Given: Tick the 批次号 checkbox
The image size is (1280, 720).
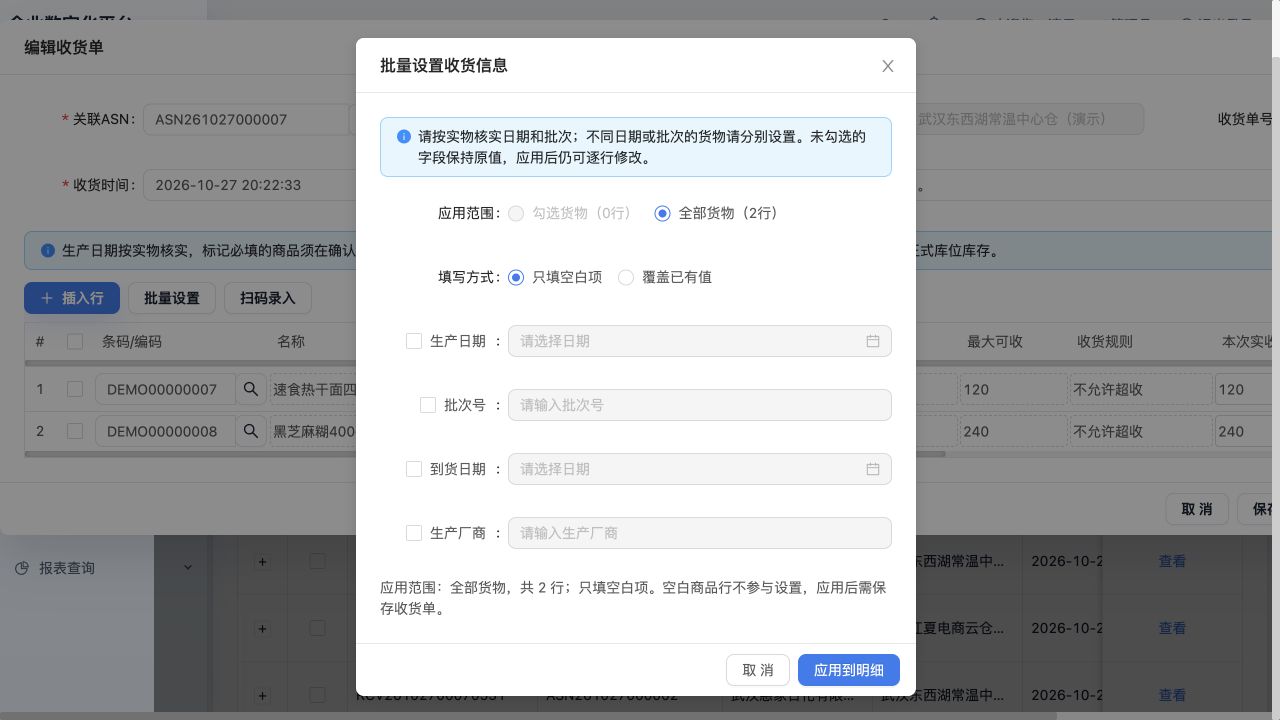Looking at the screenshot, I should [428, 405].
